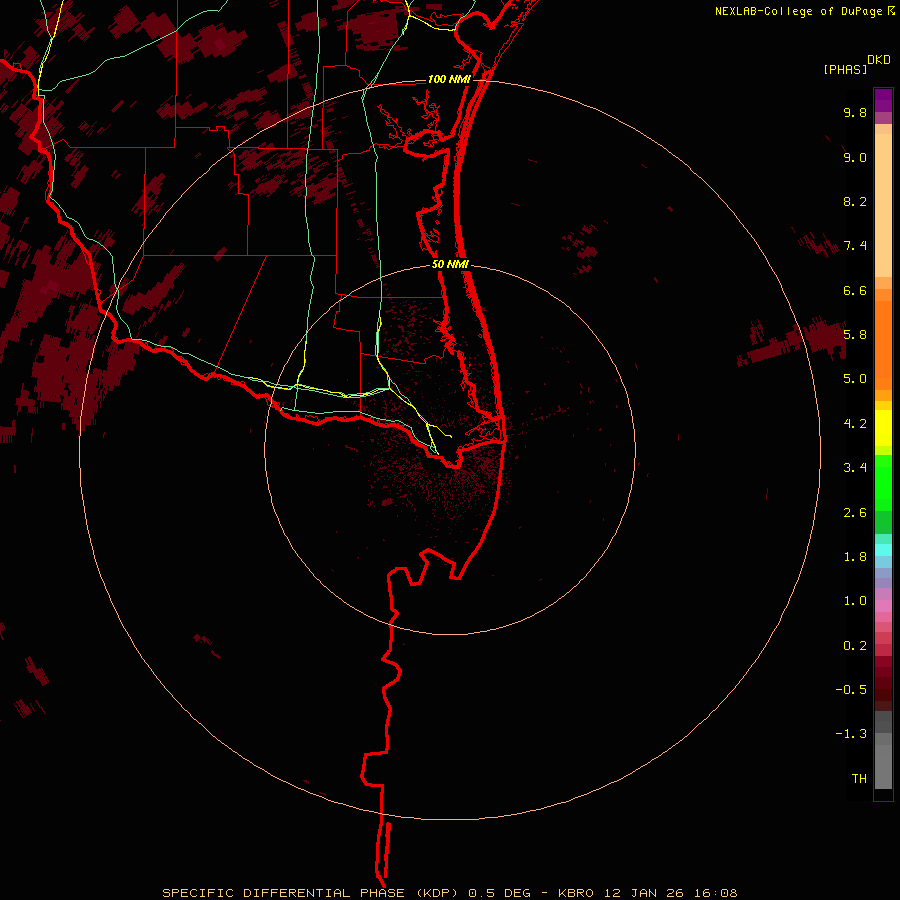Click the 9.0 value on the color scale
Image resolution: width=900 pixels, height=900 pixels.
point(855,157)
